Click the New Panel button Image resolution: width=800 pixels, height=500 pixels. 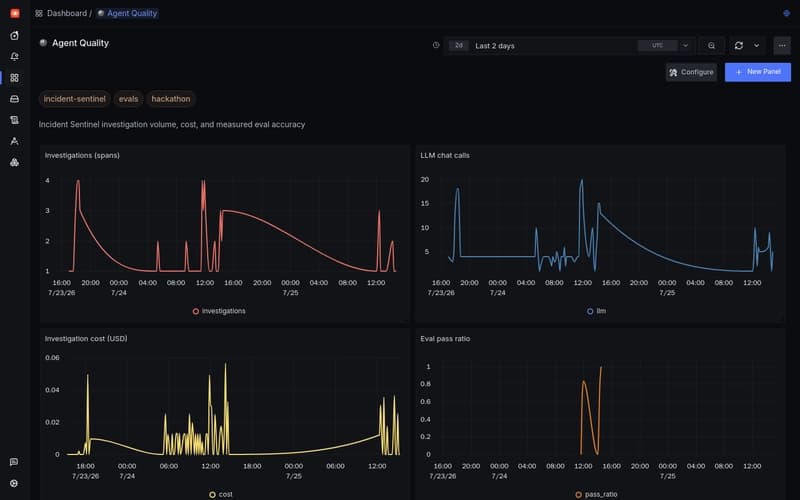coord(758,72)
